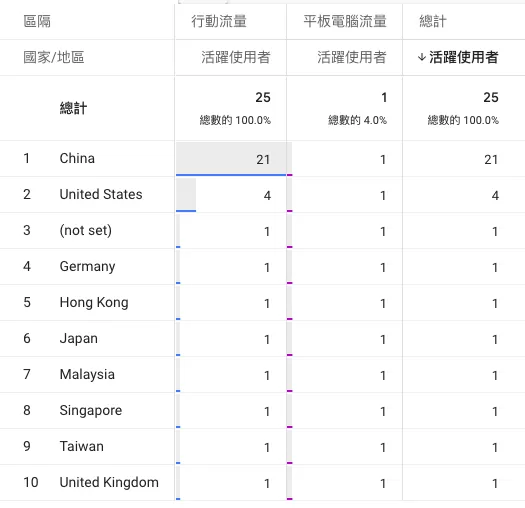Click China's total active users 21
The width and height of the screenshot is (525, 508).
(491, 159)
